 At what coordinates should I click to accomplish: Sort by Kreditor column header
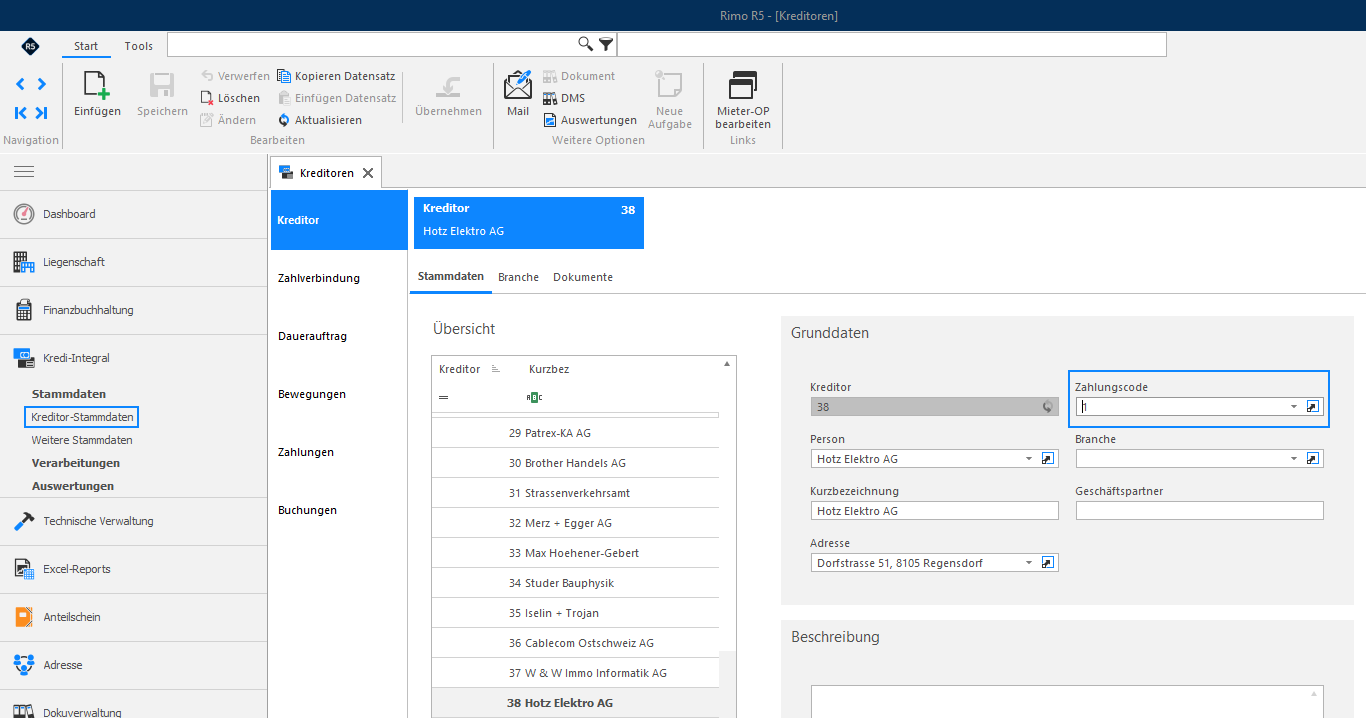pos(460,369)
